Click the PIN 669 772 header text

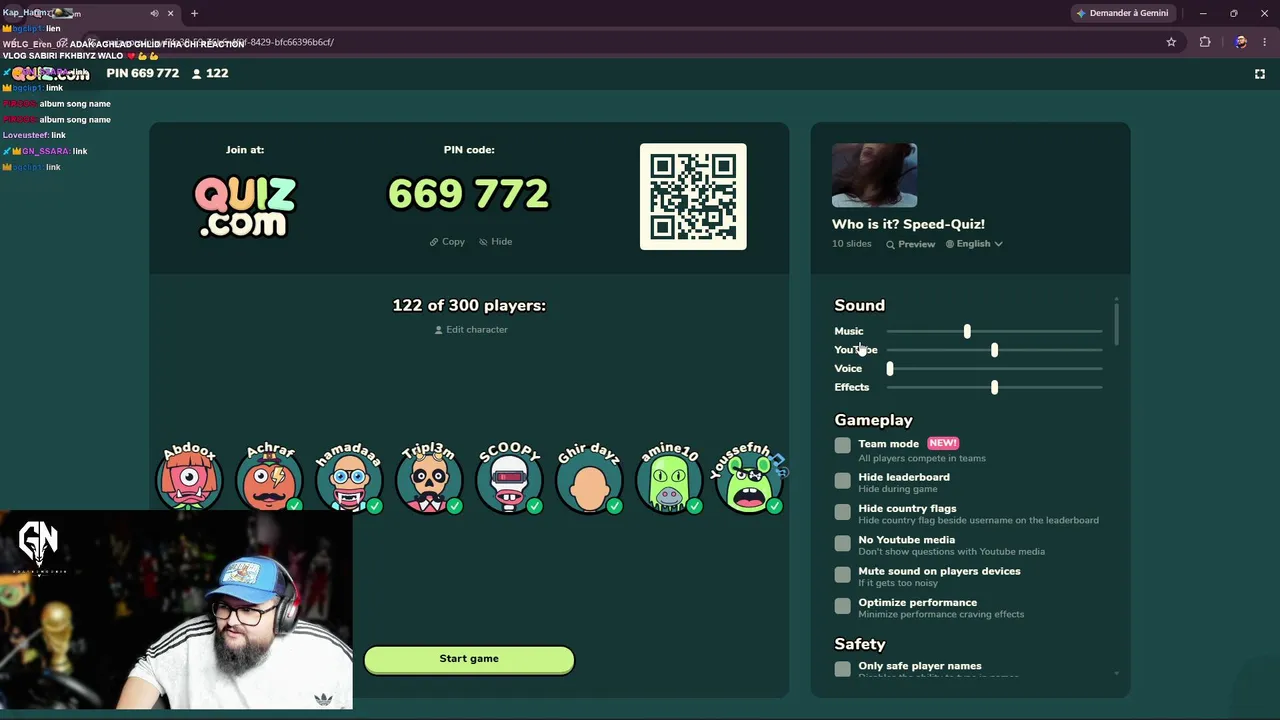point(143,74)
